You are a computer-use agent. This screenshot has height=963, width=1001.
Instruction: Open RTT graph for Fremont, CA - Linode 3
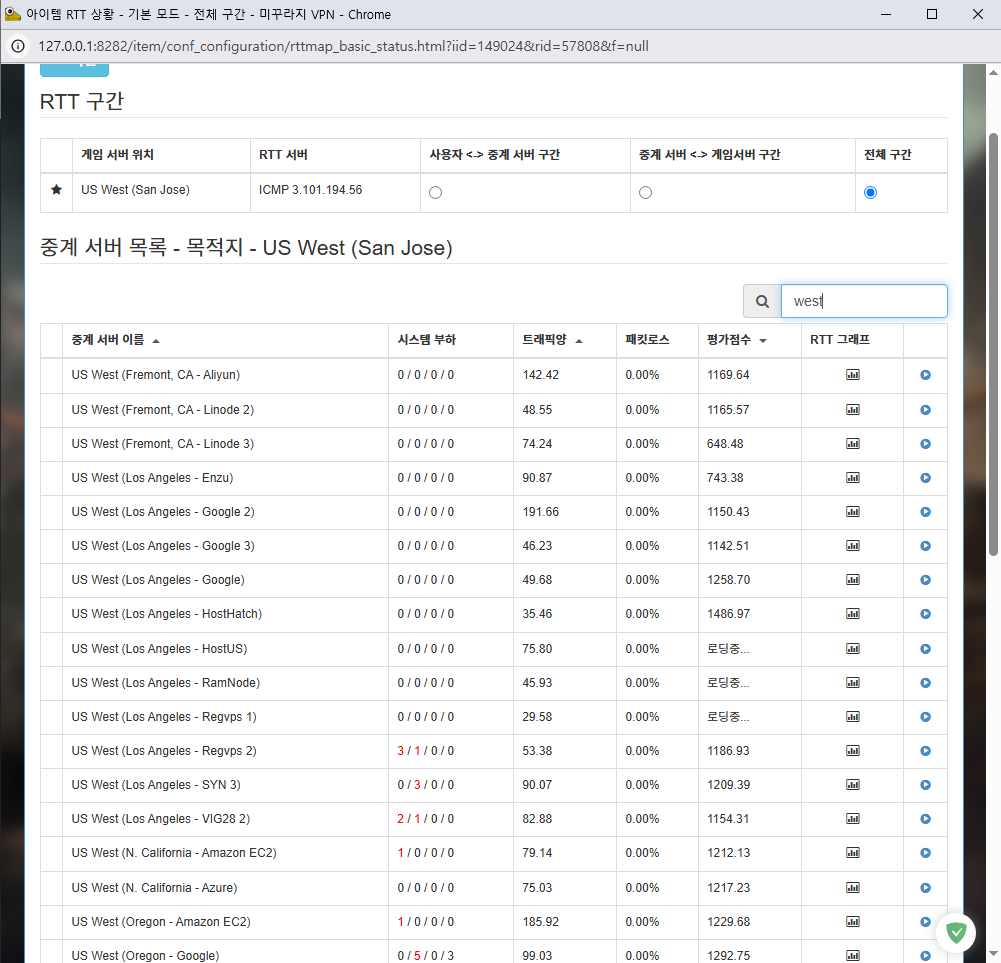852,443
